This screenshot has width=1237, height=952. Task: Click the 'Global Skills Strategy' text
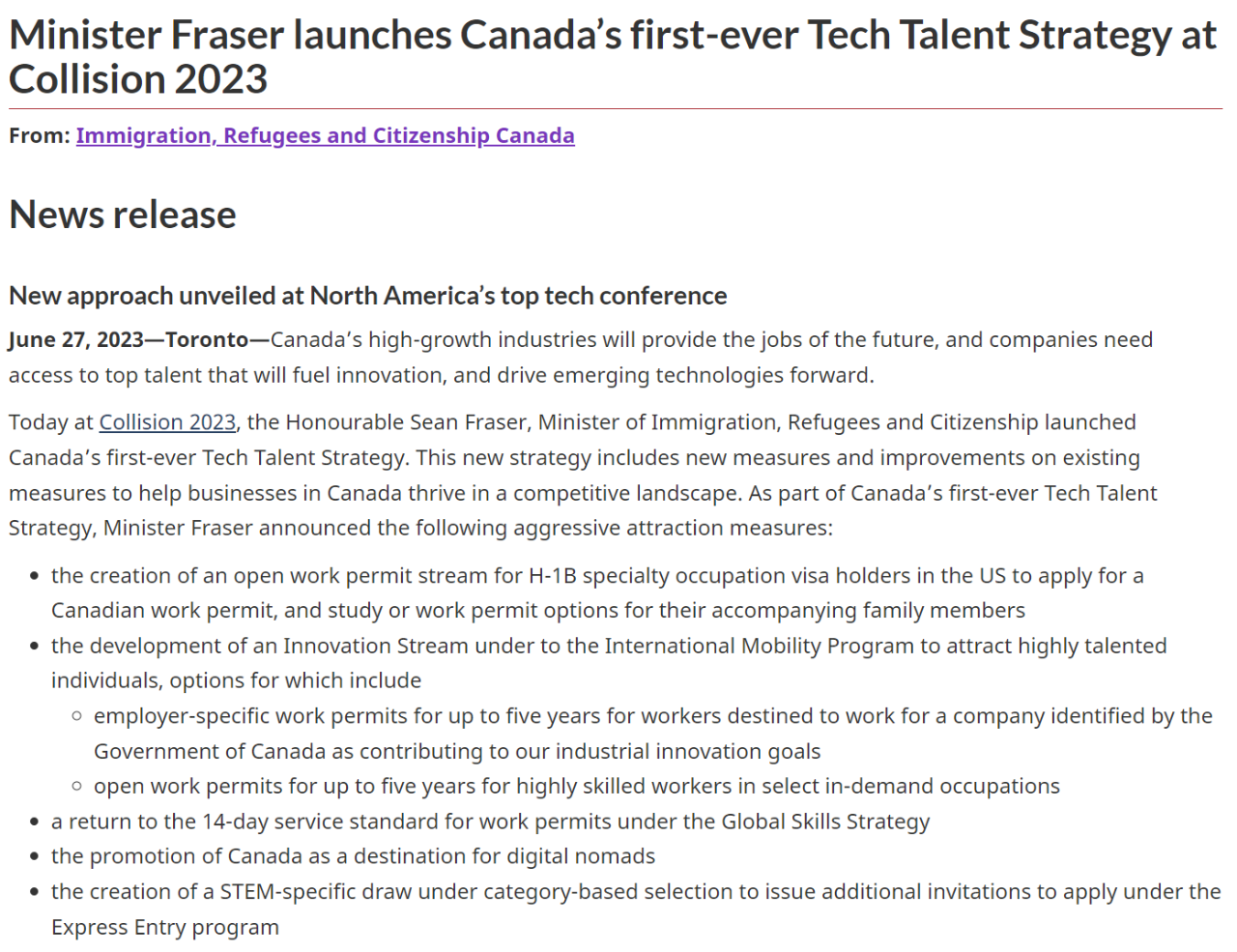coord(824,822)
